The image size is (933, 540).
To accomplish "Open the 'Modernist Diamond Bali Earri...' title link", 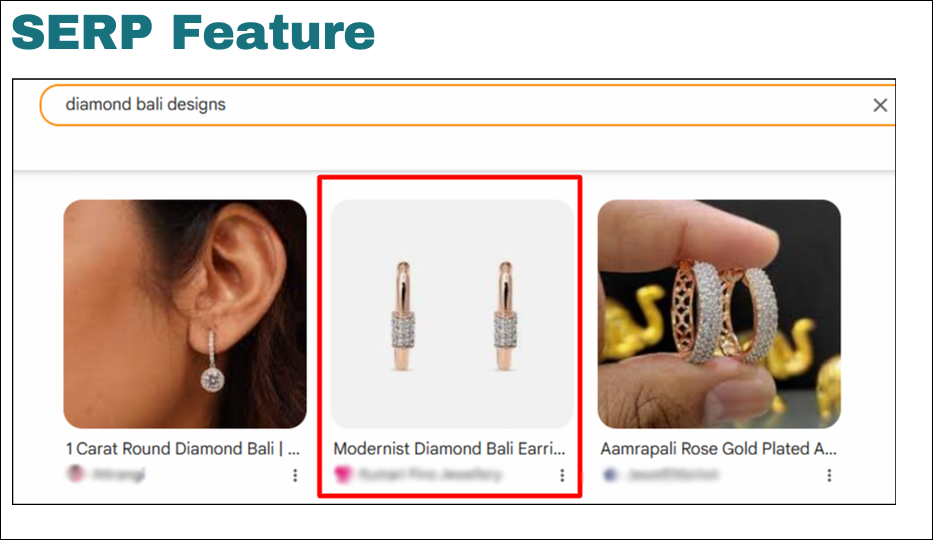I will (449, 448).
